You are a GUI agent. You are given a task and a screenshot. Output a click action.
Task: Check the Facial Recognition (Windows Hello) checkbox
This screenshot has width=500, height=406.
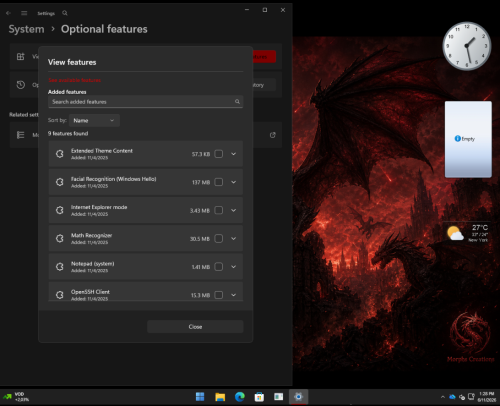click(219, 182)
